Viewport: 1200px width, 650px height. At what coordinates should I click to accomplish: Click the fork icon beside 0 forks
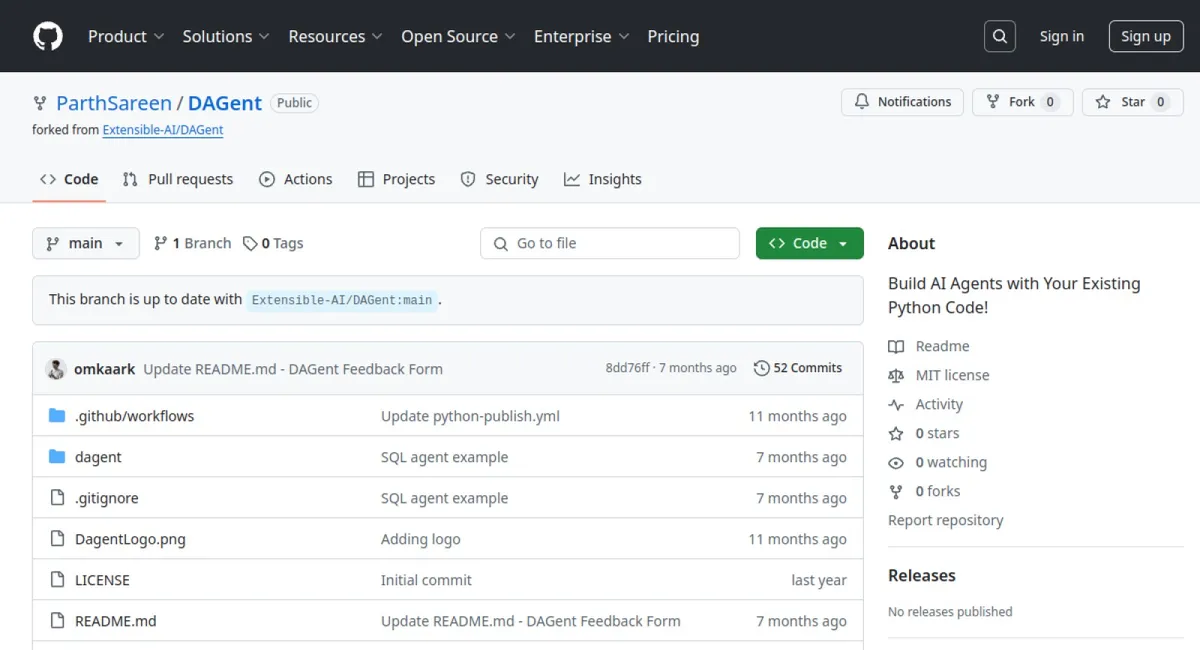[896, 491]
